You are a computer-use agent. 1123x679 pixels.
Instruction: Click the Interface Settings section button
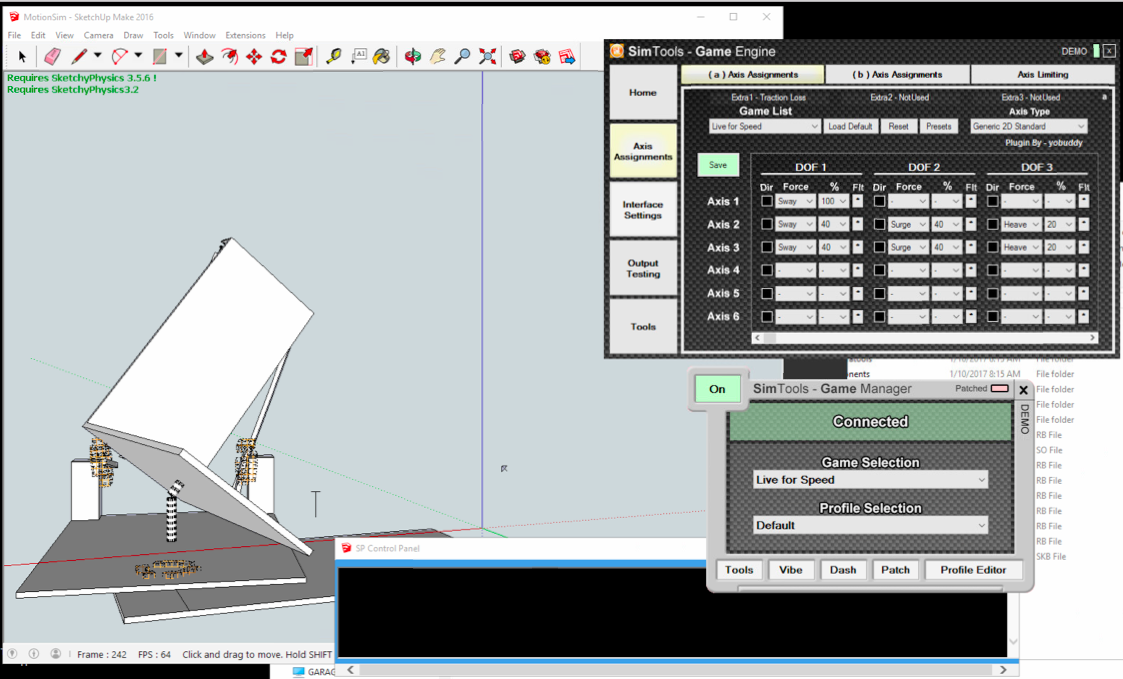point(643,210)
